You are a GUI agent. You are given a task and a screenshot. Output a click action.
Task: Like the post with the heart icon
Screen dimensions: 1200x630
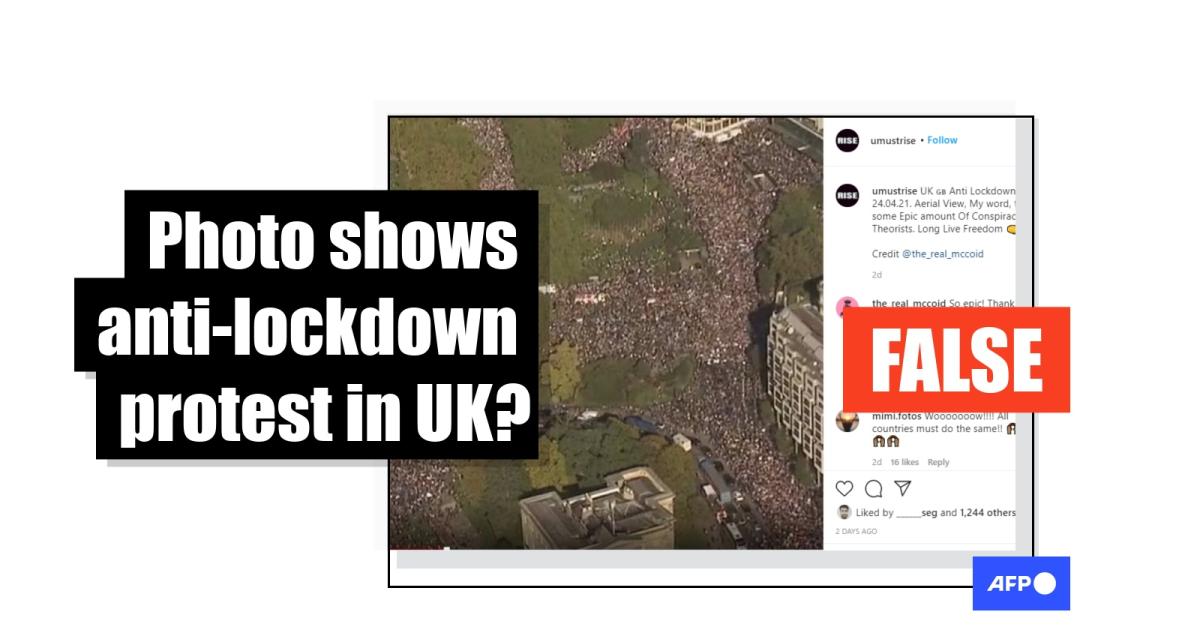pyautogui.click(x=845, y=489)
